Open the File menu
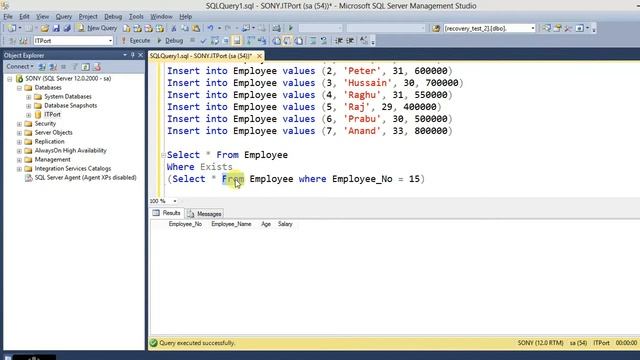 8,16
